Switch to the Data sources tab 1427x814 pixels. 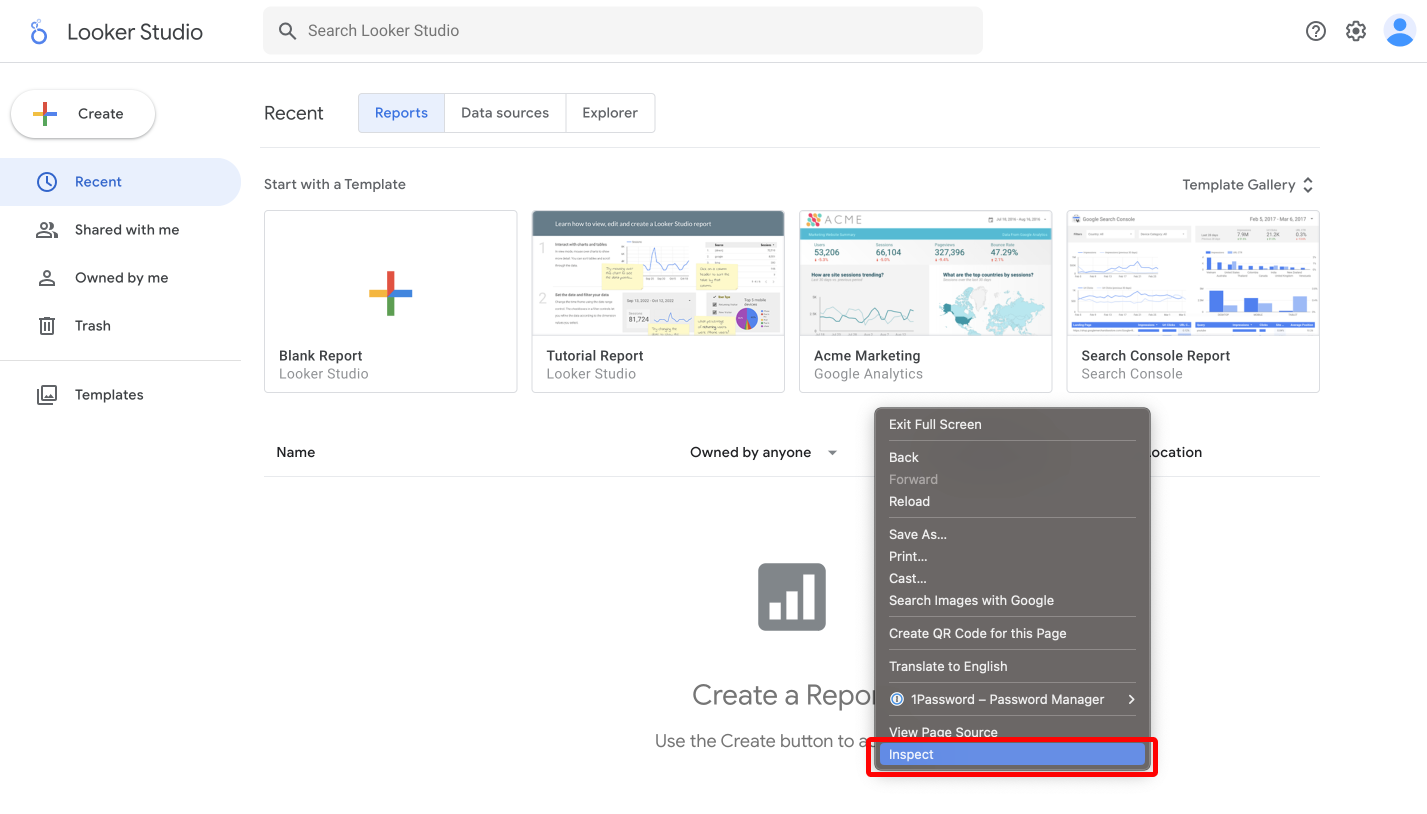505,113
